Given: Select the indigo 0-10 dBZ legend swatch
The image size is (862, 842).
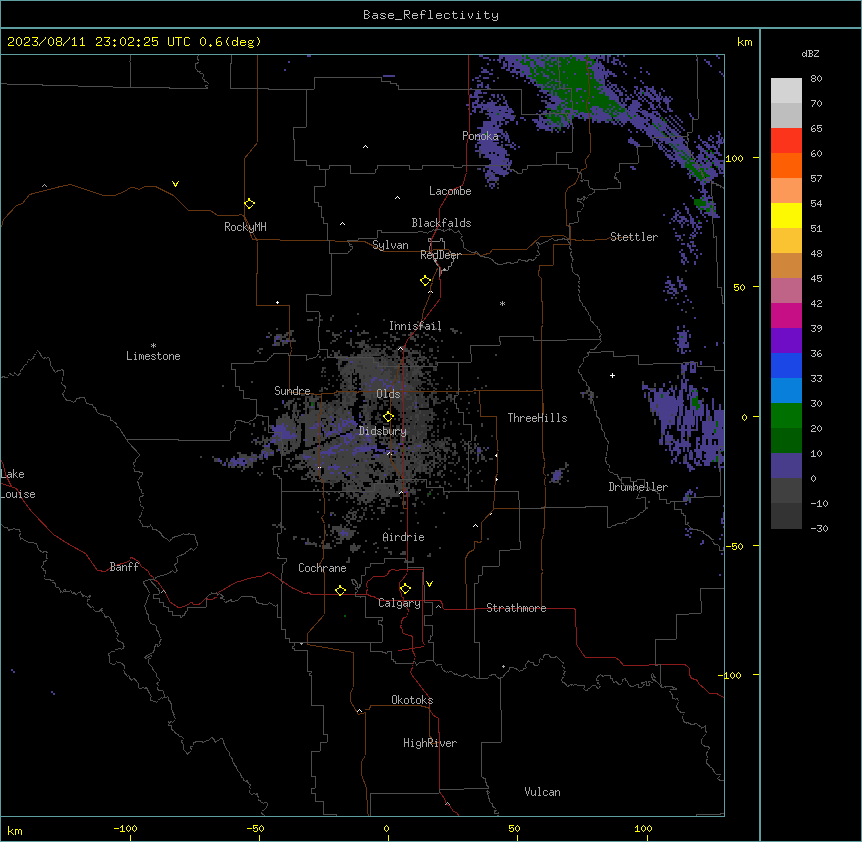Looking at the screenshot, I should pos(786,466).
